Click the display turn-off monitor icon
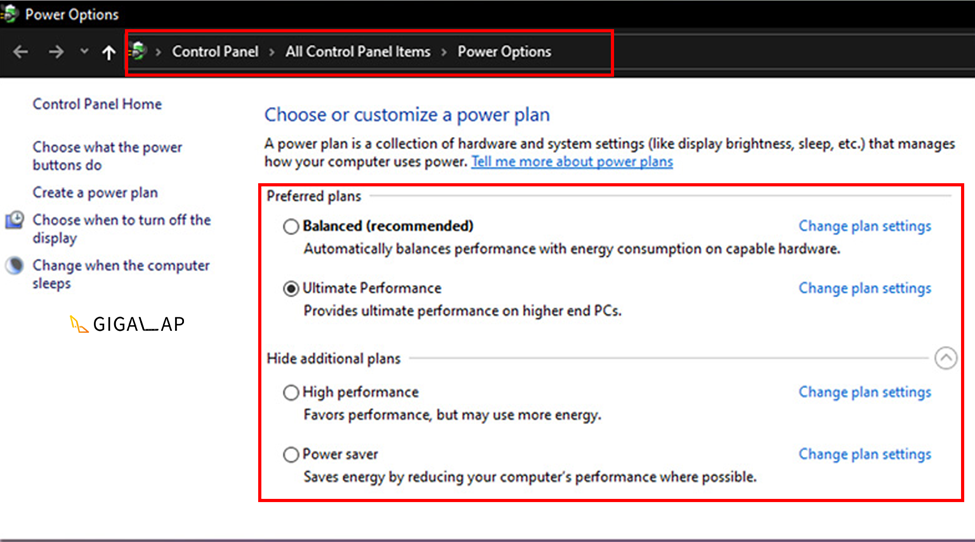This screenshot has width=975, height=542. point(15,220)
